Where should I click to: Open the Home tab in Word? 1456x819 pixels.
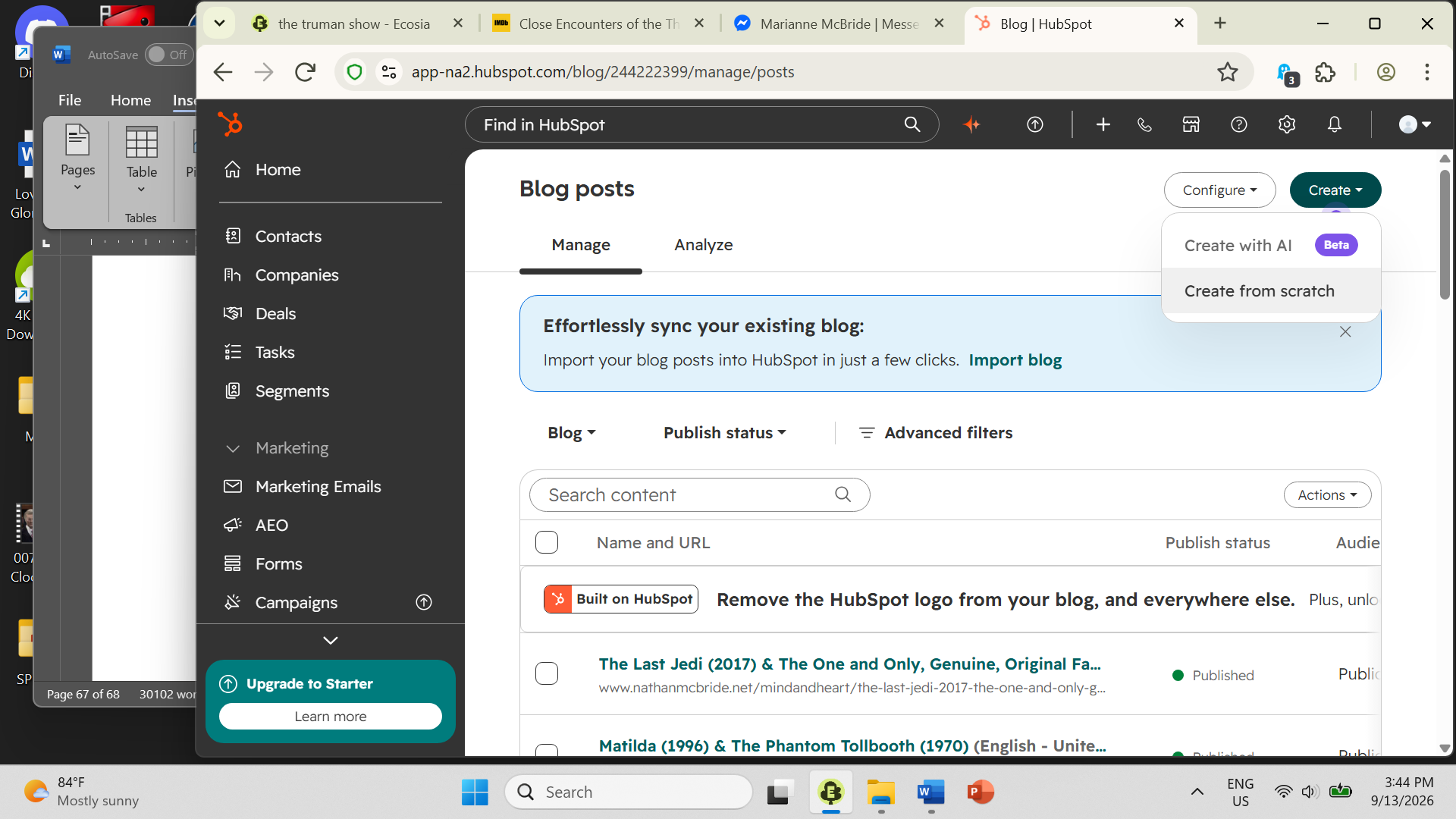point(130,100)
